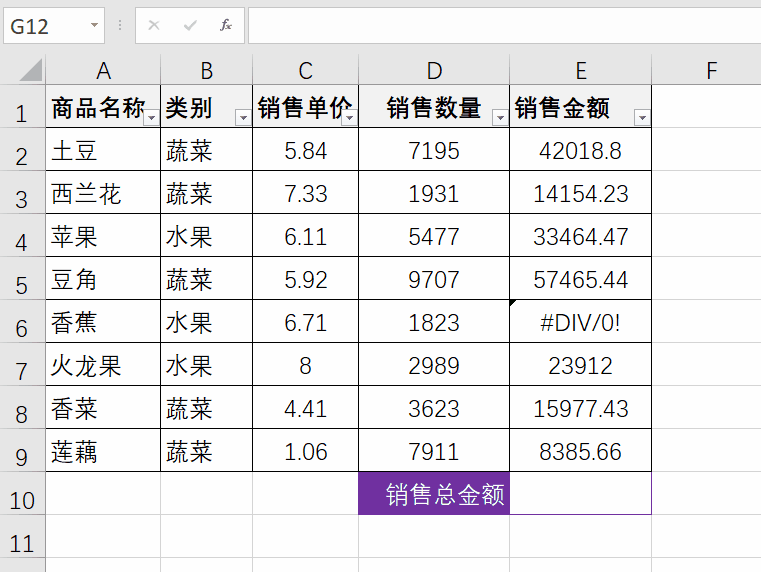The height and width of the screenshot is (572, 761).
Task: Click the Enter checkmark formula icon
Action: point(190,25)
